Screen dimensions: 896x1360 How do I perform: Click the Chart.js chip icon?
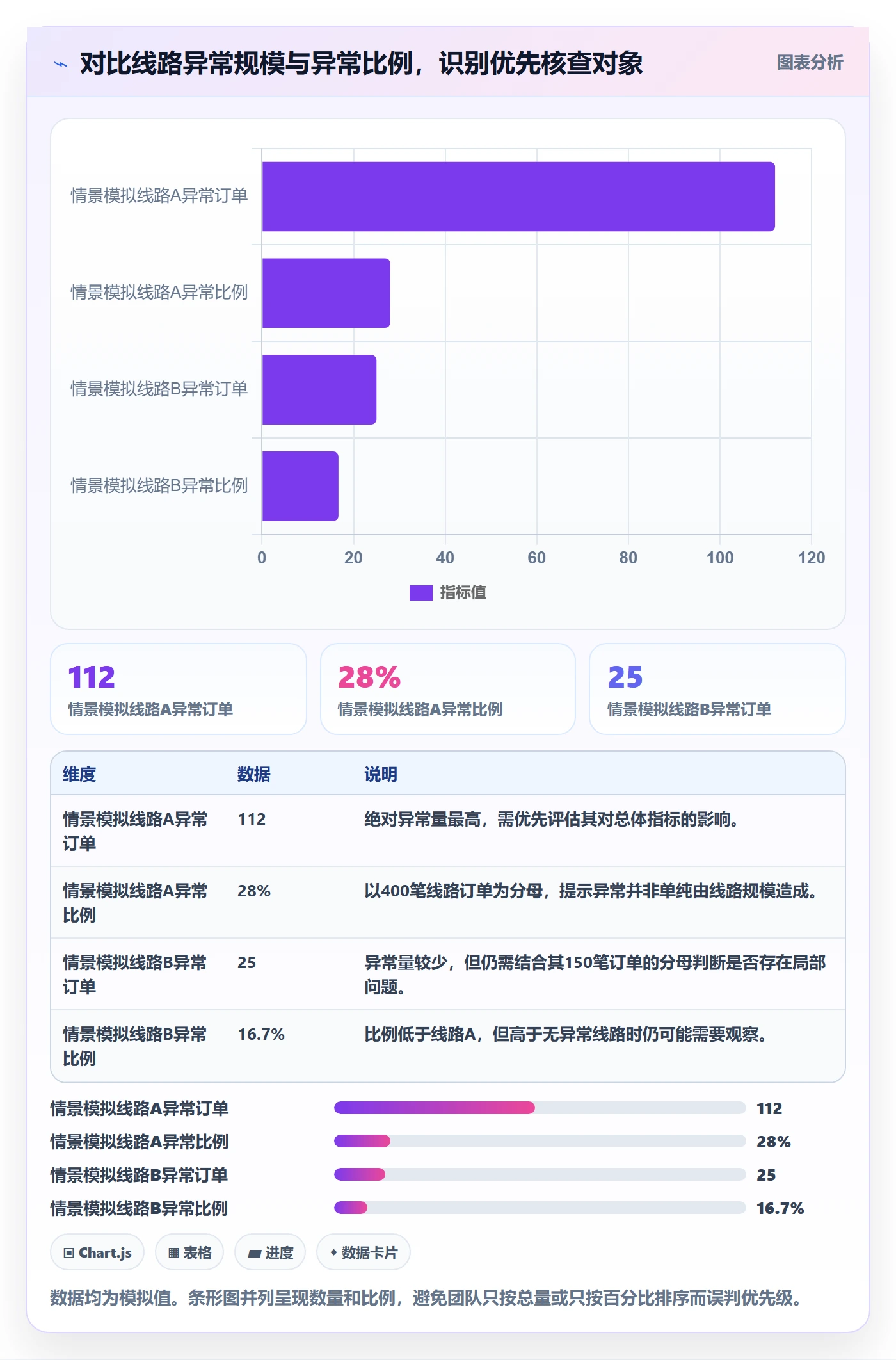[x=69, y=1253]
